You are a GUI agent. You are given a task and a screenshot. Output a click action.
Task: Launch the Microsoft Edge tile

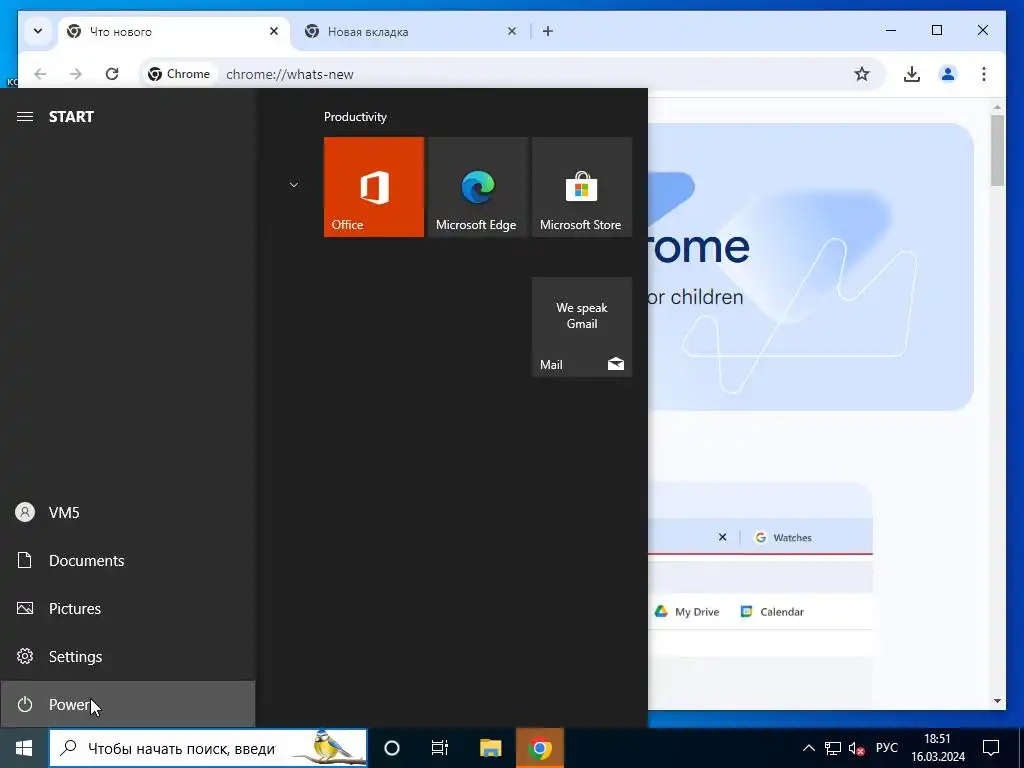pos(477,187)
